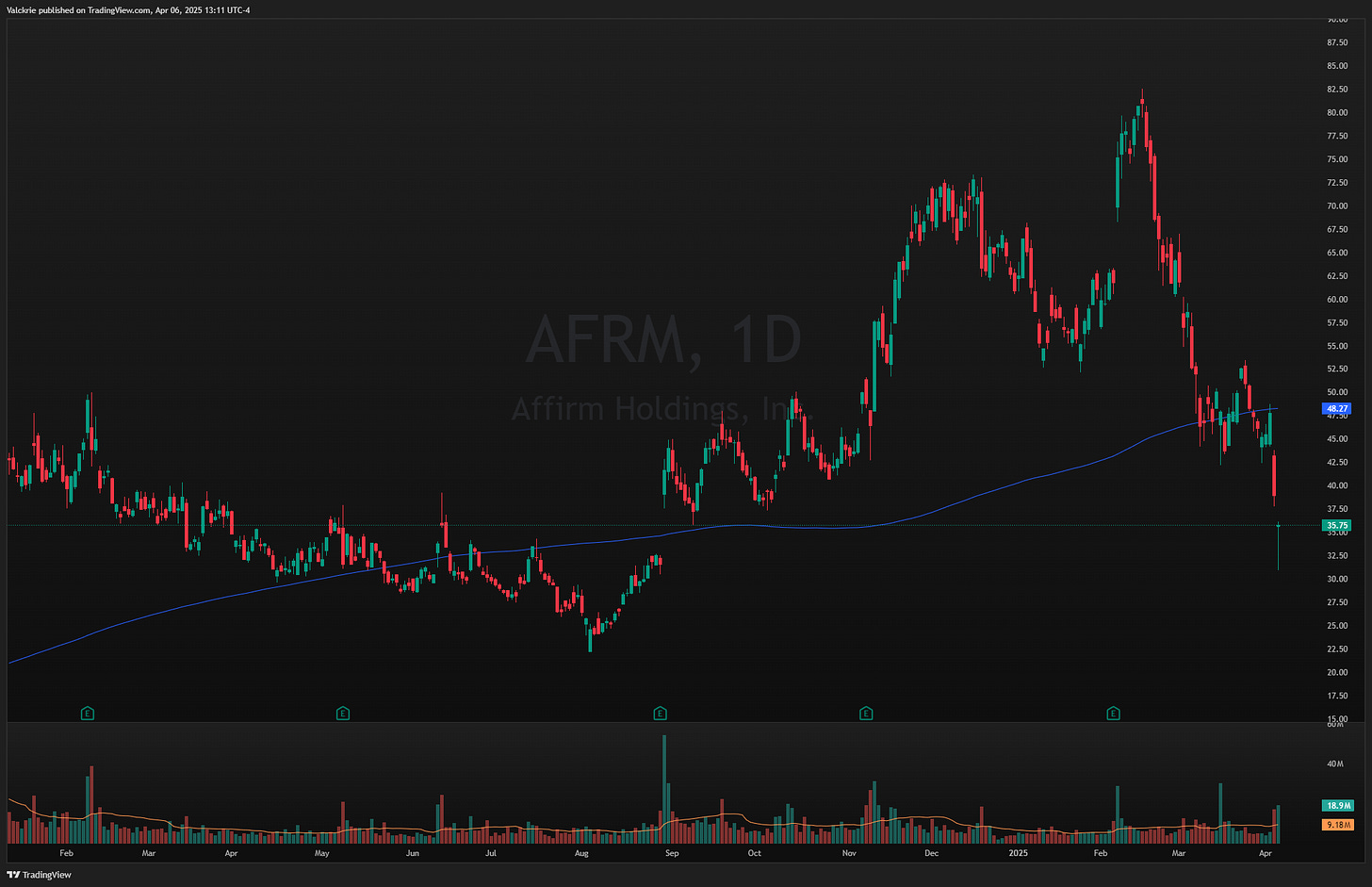Click the green 35.75 last price tag
1372x887 pixels.
click(1337, 525)
